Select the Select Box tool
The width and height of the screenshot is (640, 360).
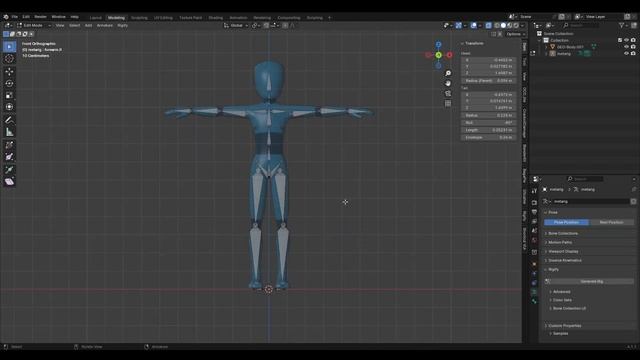[x=9, y=47]
